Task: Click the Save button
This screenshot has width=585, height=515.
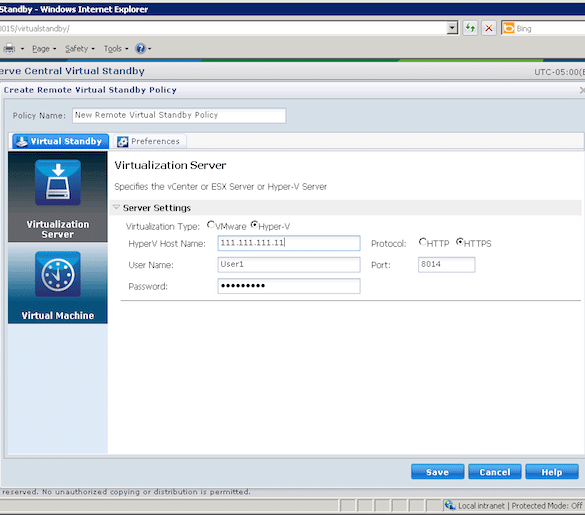Action: [x=438, y=472]
